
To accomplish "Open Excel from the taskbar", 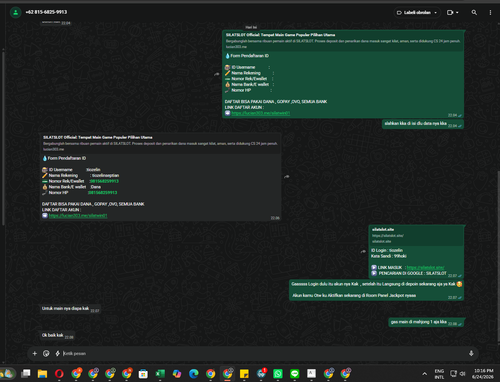I will 160,374.
